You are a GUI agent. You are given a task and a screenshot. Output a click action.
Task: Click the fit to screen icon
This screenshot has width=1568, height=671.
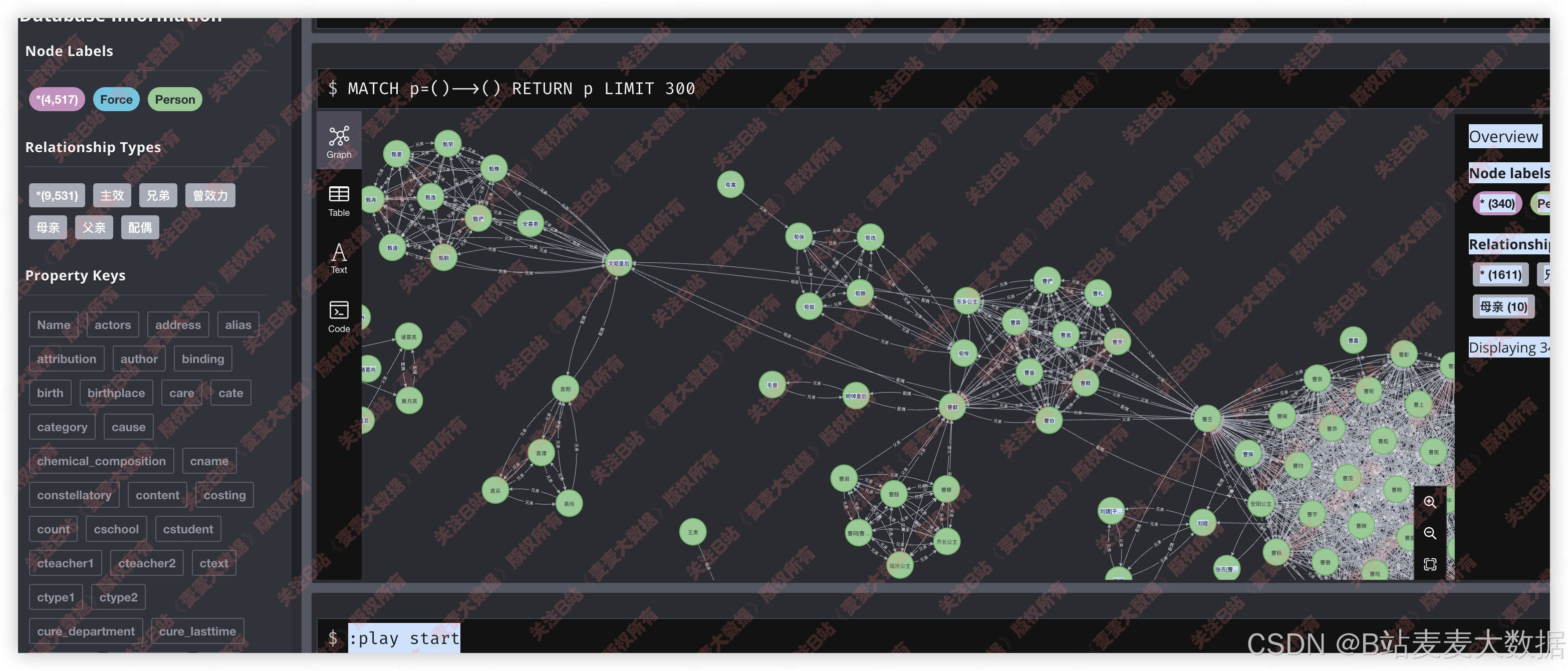pos(1429,564)
